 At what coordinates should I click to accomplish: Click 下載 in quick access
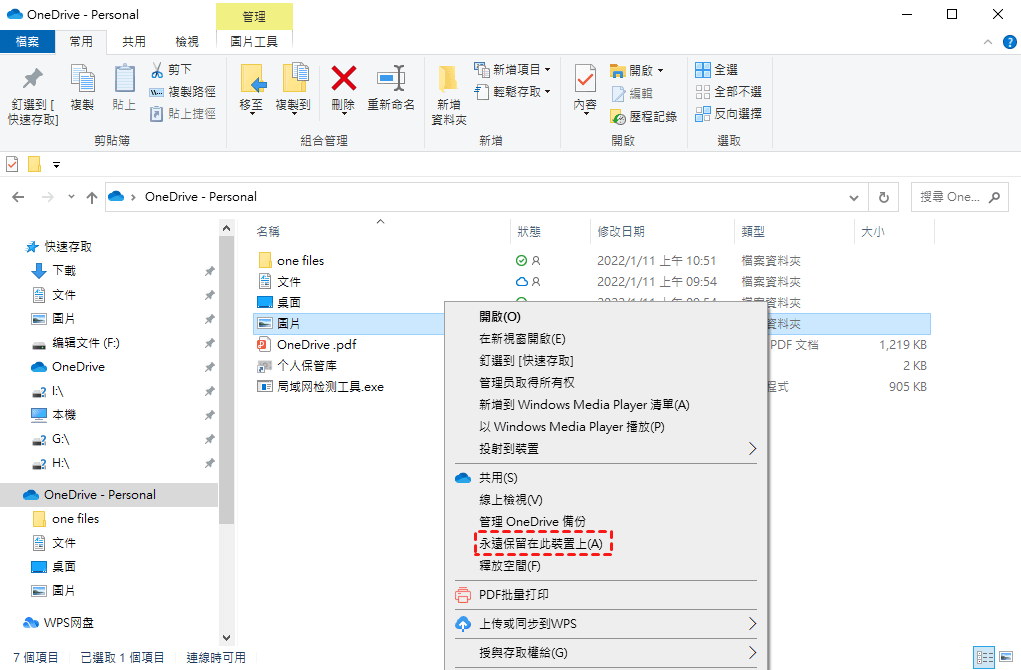point(64,271)
